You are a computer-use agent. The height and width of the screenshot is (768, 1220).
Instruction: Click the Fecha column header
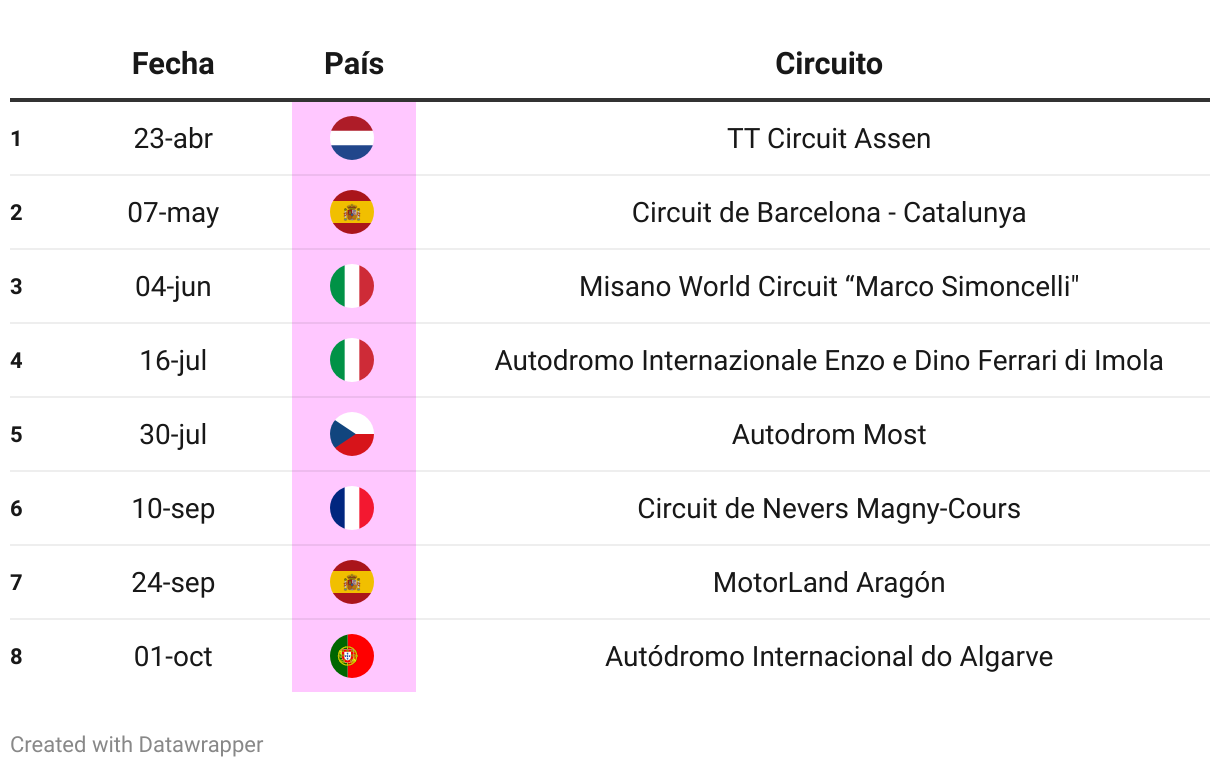click(x=173, y=64)
